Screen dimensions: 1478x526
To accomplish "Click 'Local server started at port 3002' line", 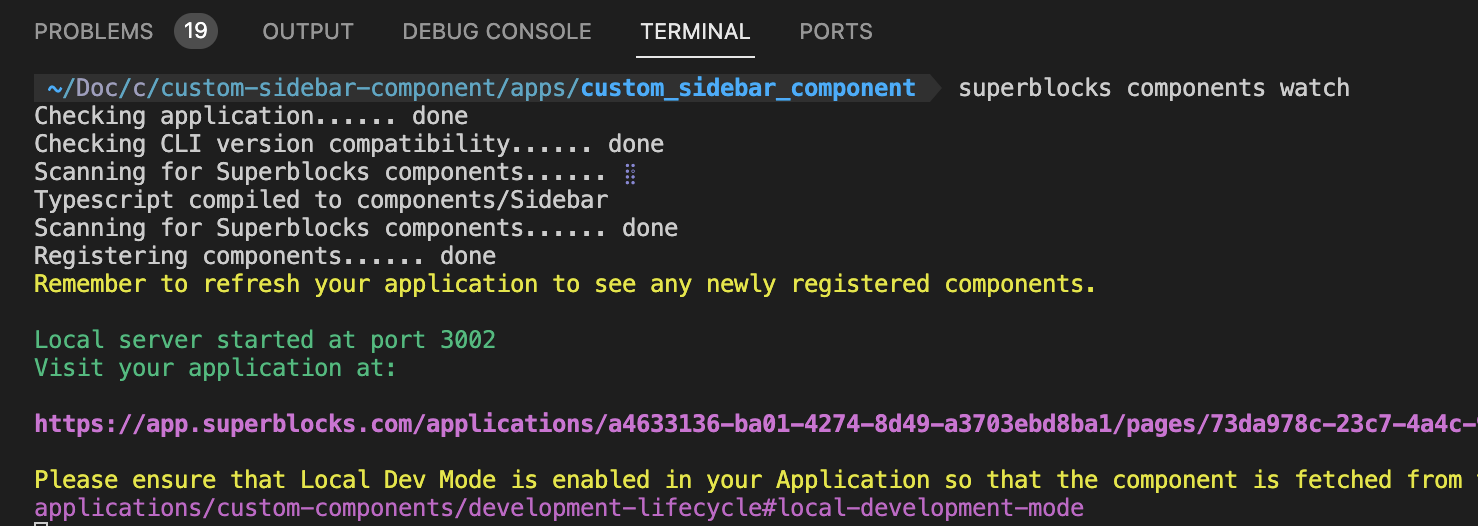I will (x=265, y=340).
